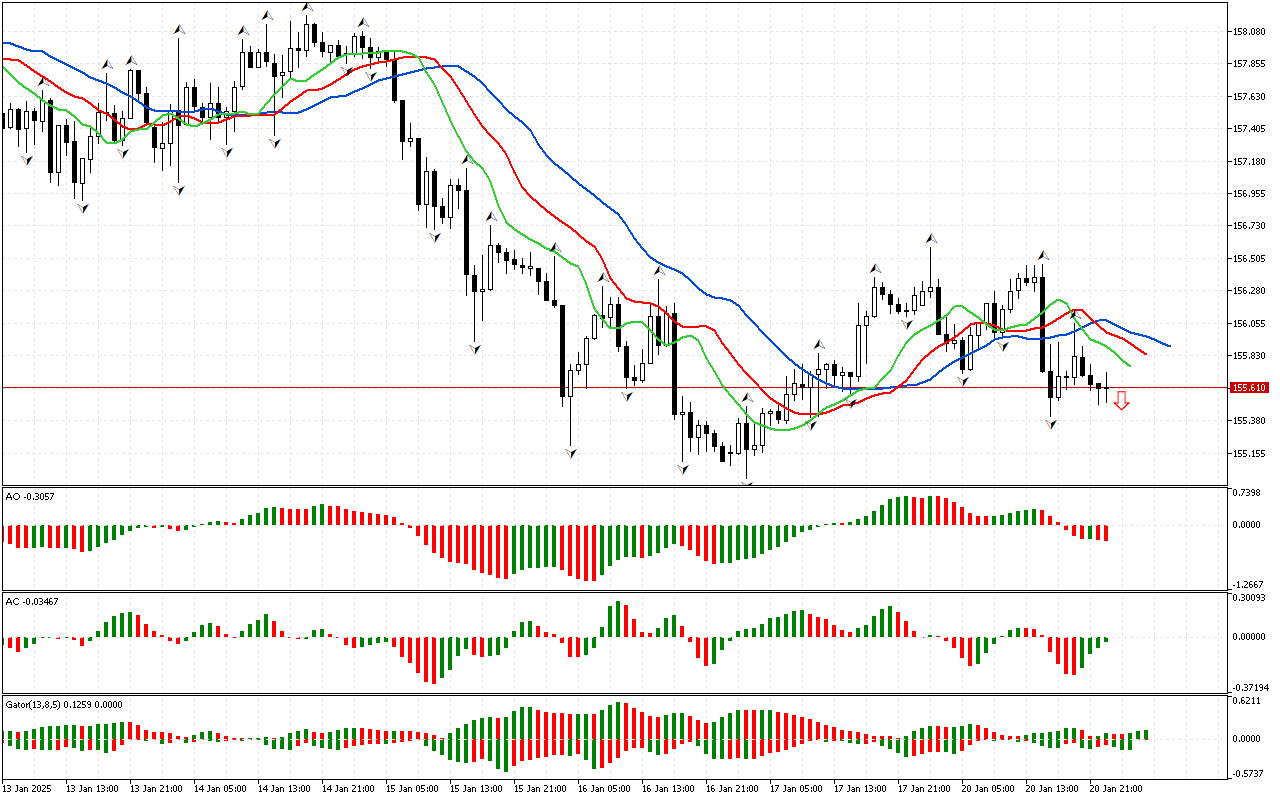
Task: Click the 20 Jan 13:00 time label
Action: click(x=1052, y=789)
